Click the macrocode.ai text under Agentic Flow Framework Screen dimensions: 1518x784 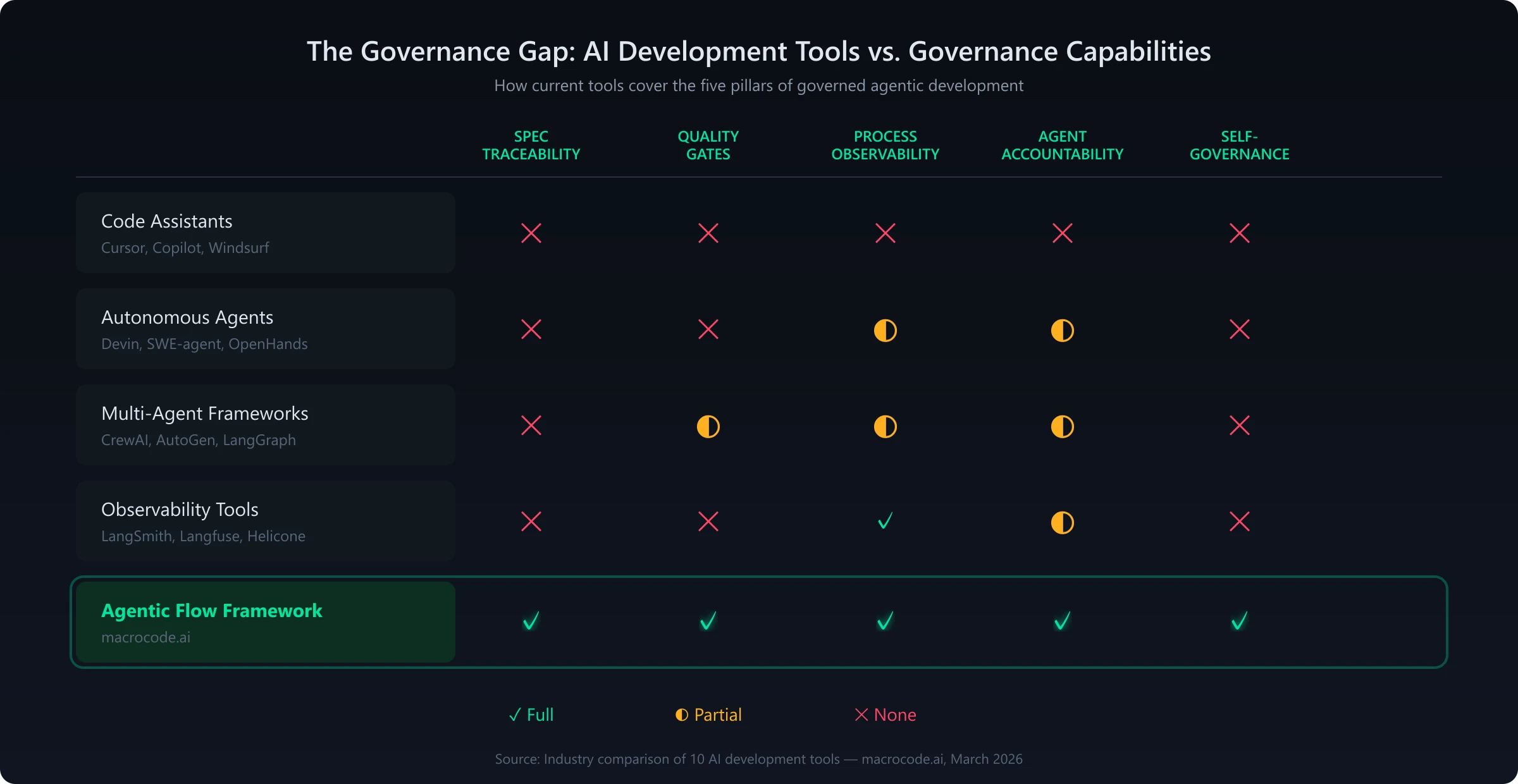coord(145,637)
